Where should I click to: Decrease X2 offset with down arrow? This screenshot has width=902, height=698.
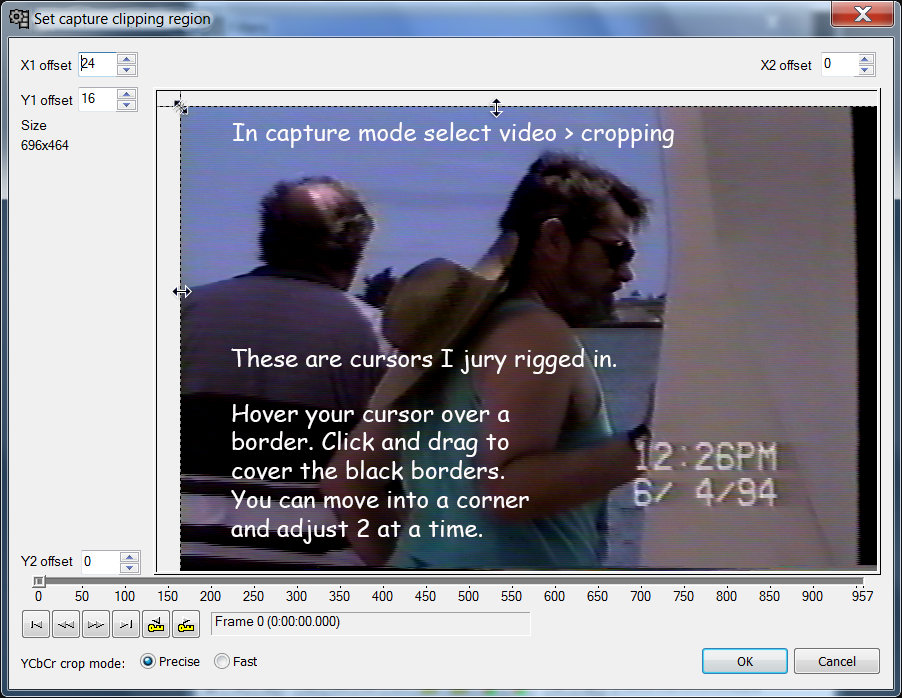[865, 70]
